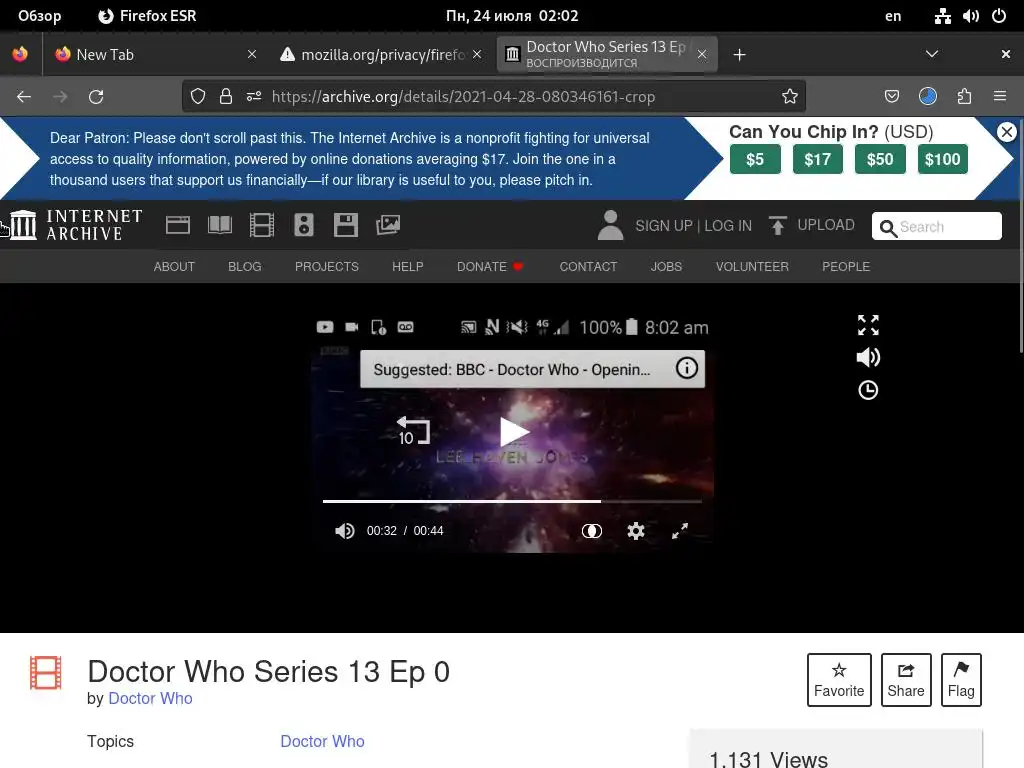Open player settings gear
Viewport: 1024px width, 768px height.
635,531
